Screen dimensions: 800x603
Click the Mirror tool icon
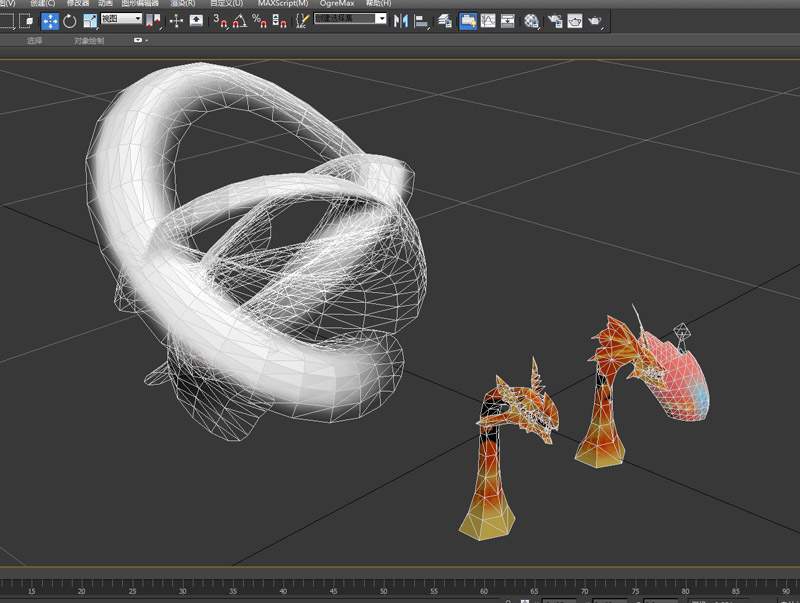400,20
